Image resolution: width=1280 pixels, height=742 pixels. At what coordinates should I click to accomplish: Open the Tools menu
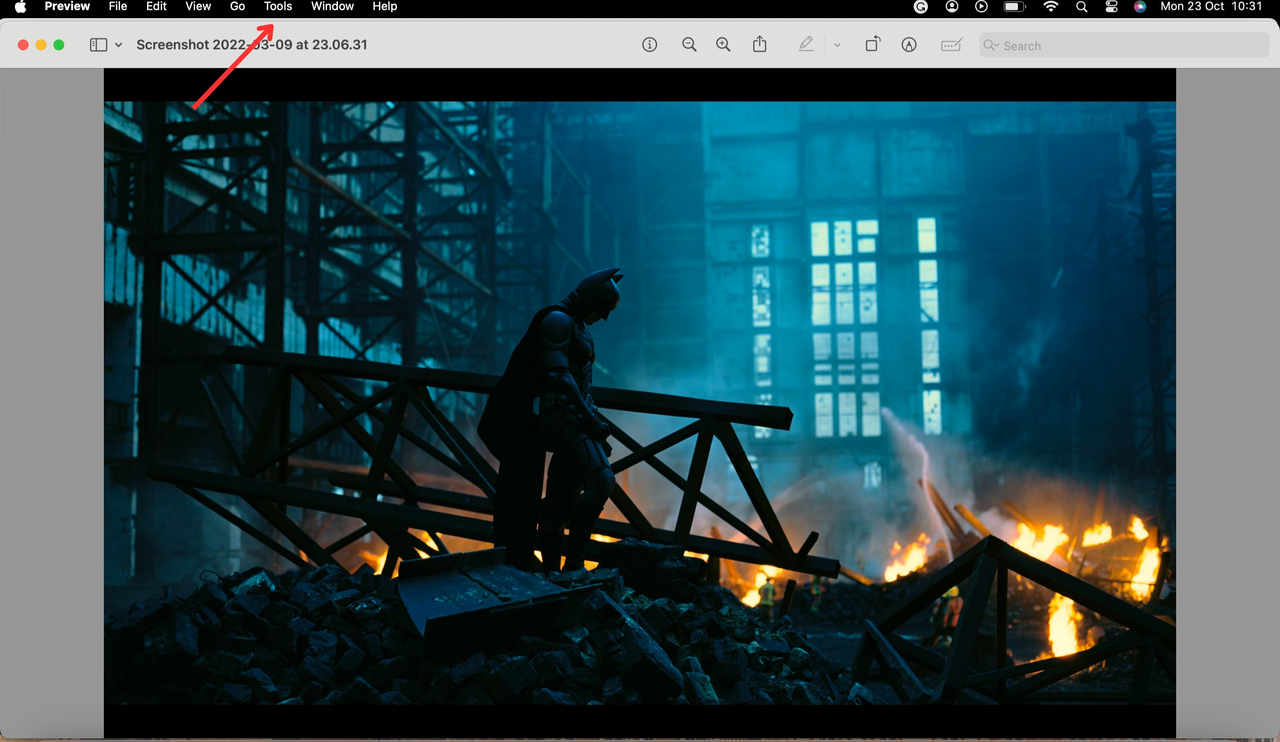(x=277, y=7)
